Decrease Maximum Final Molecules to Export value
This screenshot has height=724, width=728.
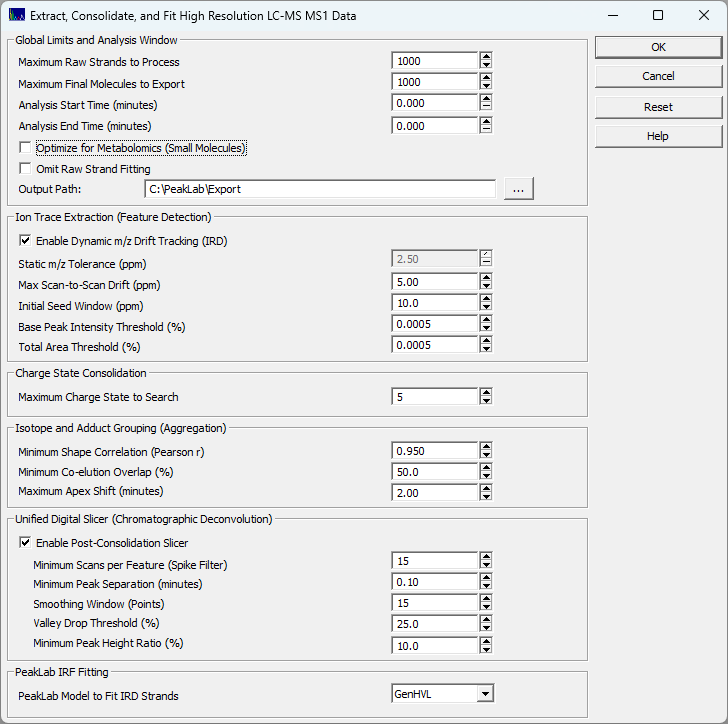[x=486, y=88]
